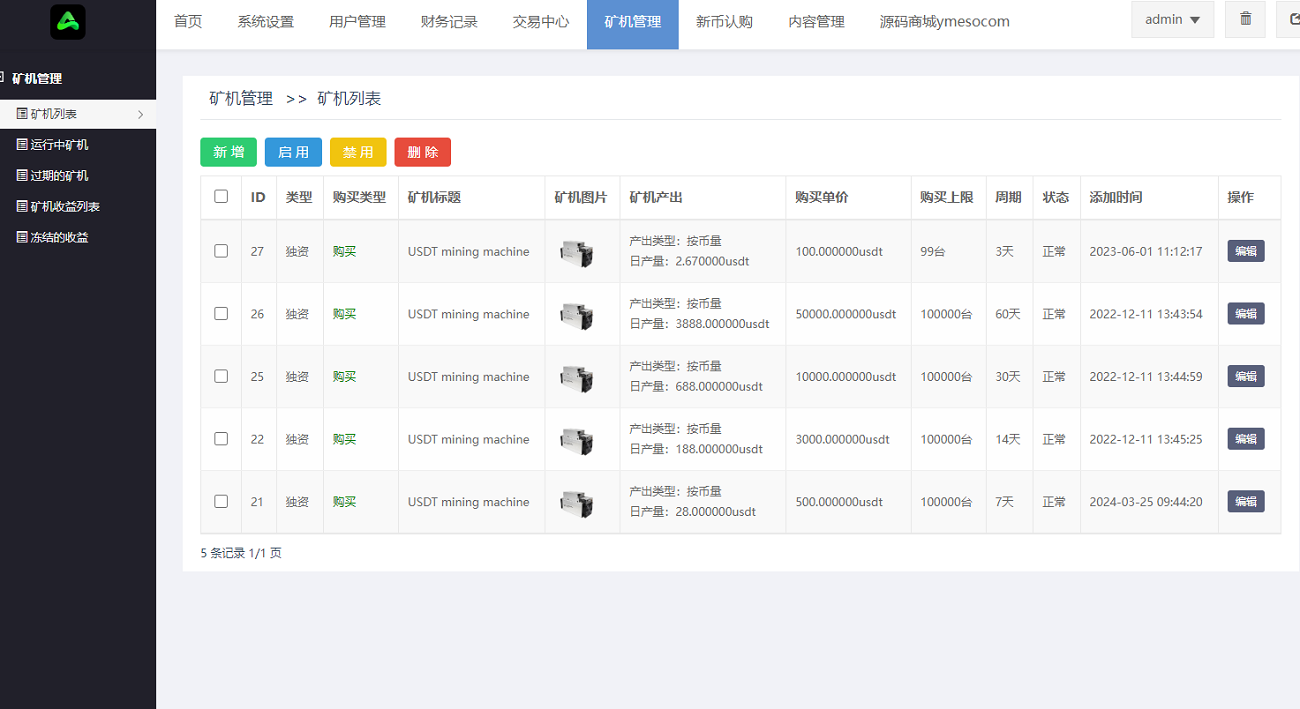This screenshot has height=709, width=1300.
Task: Click the date 2024-03-25 09:44:20
Action: [x=1146, y=502]
